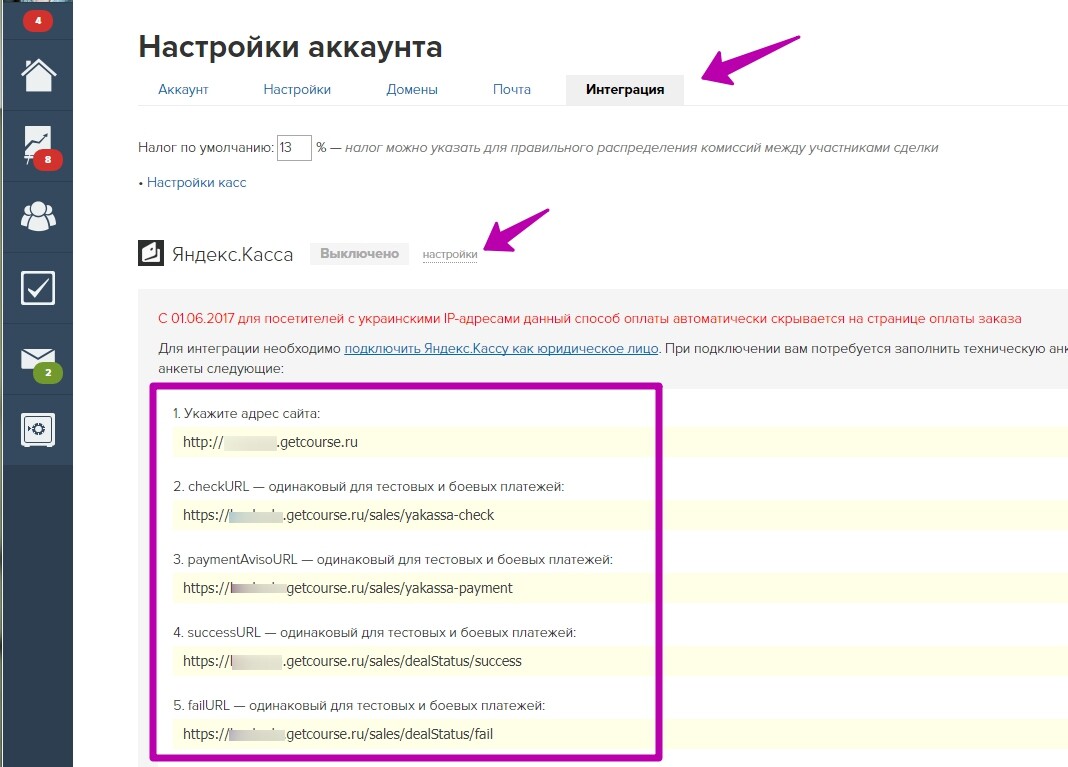Follow the подключить Яндекс.Кассу как юридическое лицо link
This screenshot has height=767, width=1068.
(x=501, y=349)
